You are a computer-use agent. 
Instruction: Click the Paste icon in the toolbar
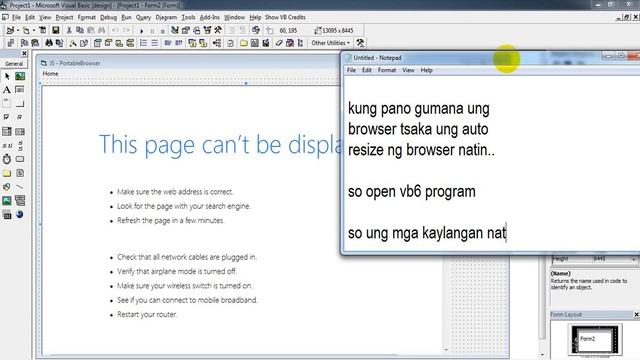coord(91,30)
